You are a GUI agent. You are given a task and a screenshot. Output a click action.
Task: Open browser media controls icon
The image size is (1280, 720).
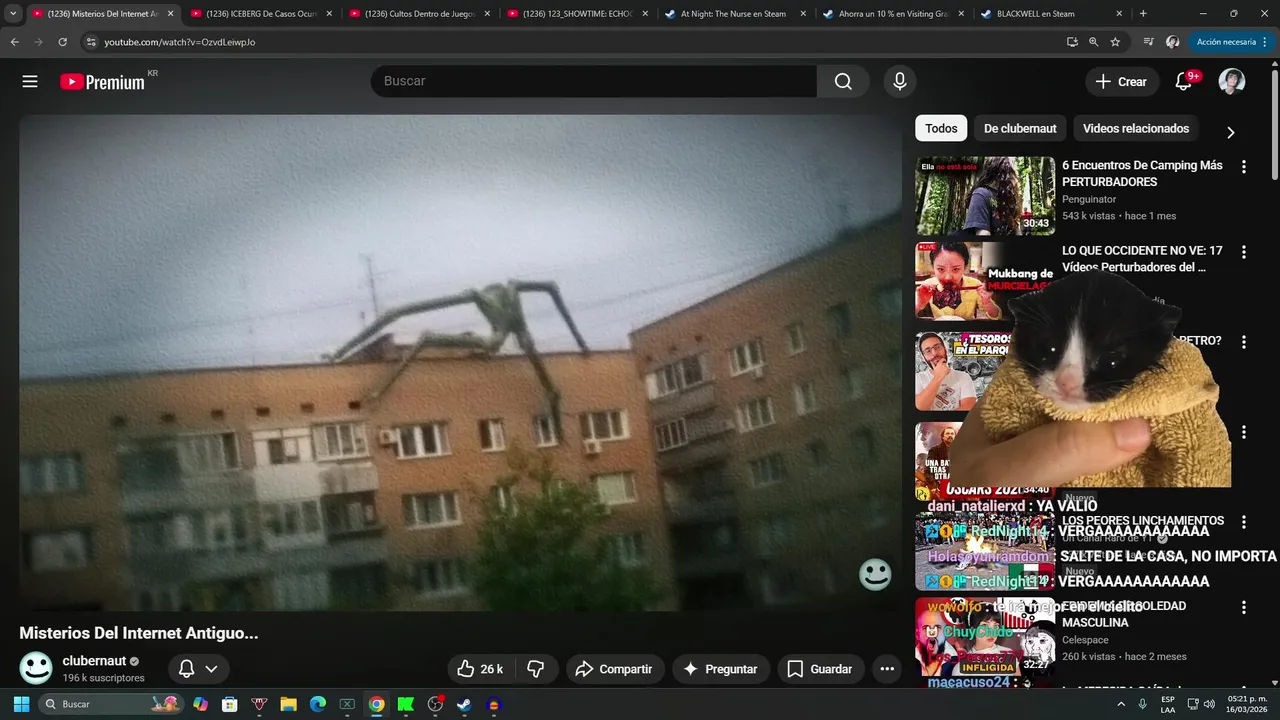(1148, 42)
